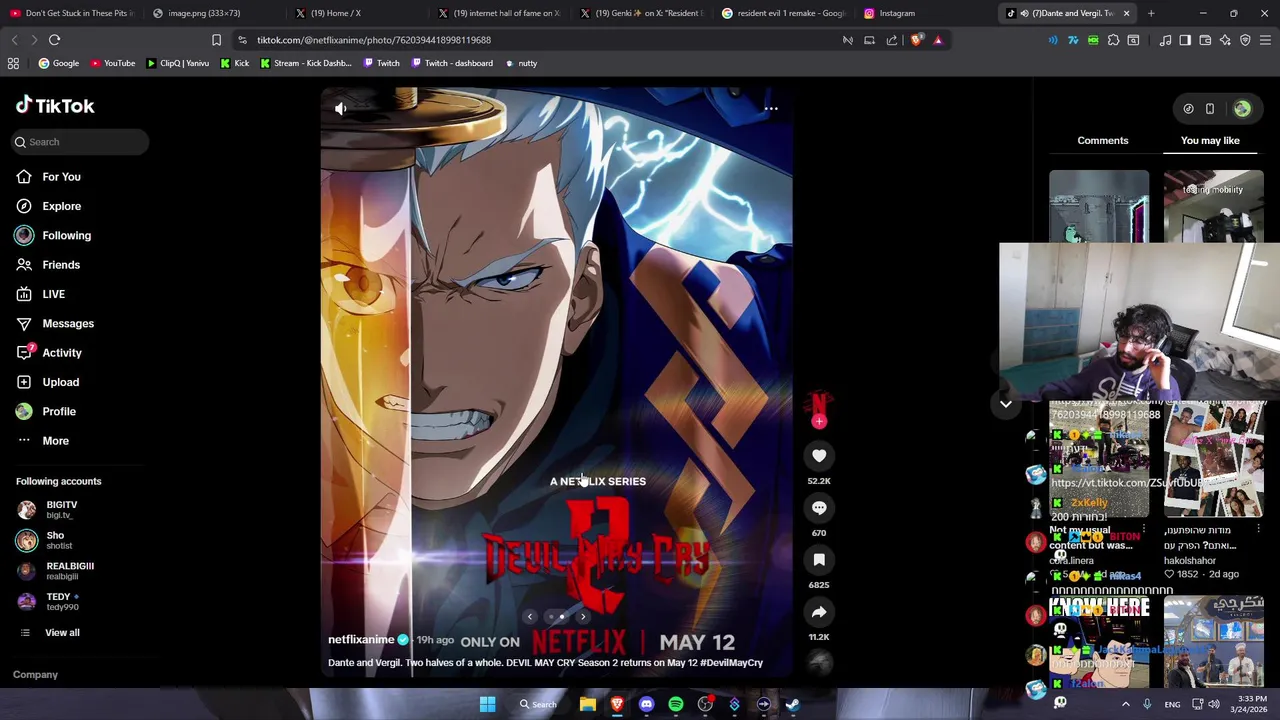Open the #DevilMayCry hashtag
The height and width of the screenshot is (720, 1280).
(731, 663)
